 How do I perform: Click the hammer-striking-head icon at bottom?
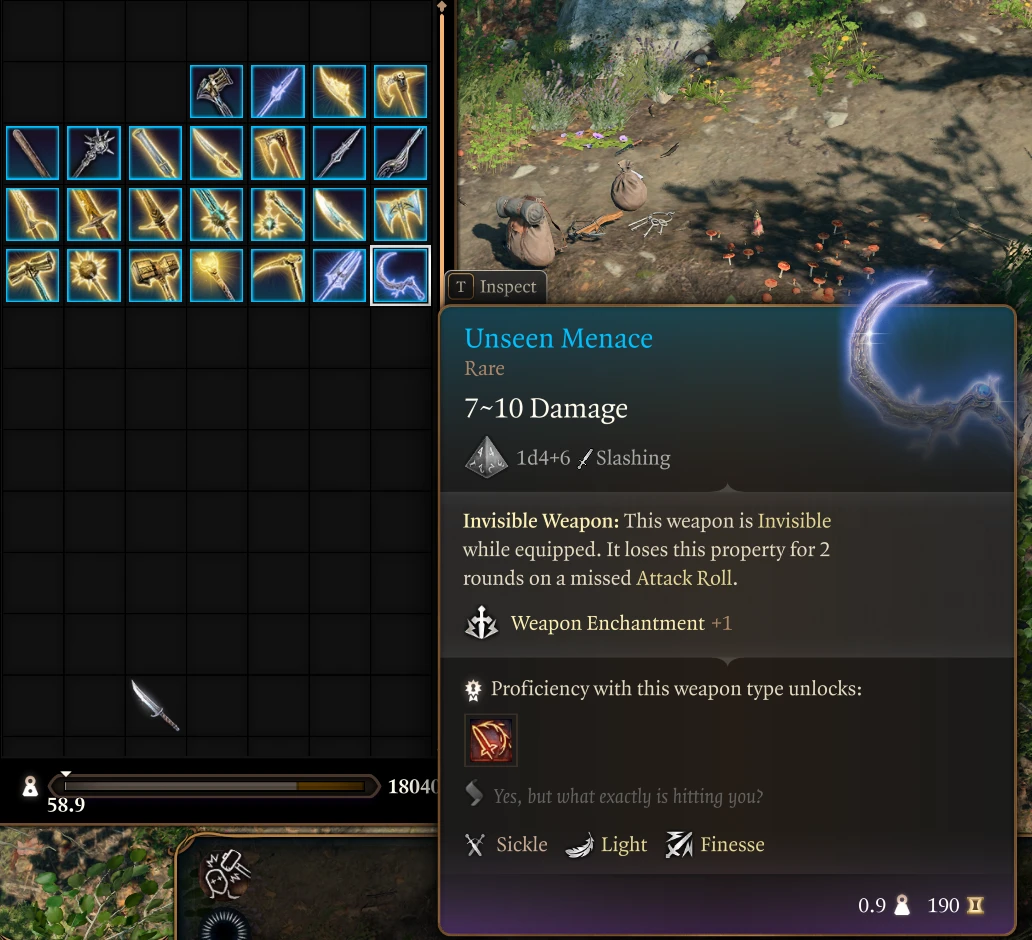[225, 874]
